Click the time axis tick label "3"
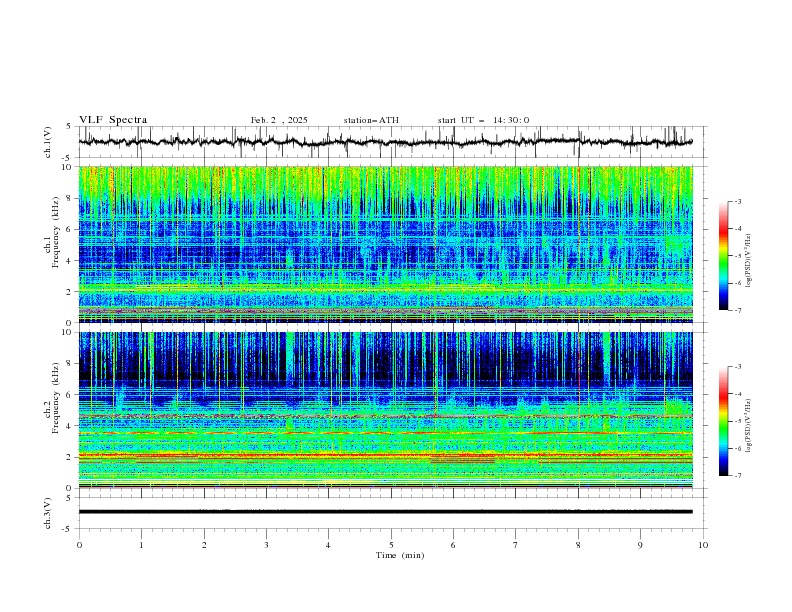The height and width of the screenshot is (612, 792). [266, 545]
